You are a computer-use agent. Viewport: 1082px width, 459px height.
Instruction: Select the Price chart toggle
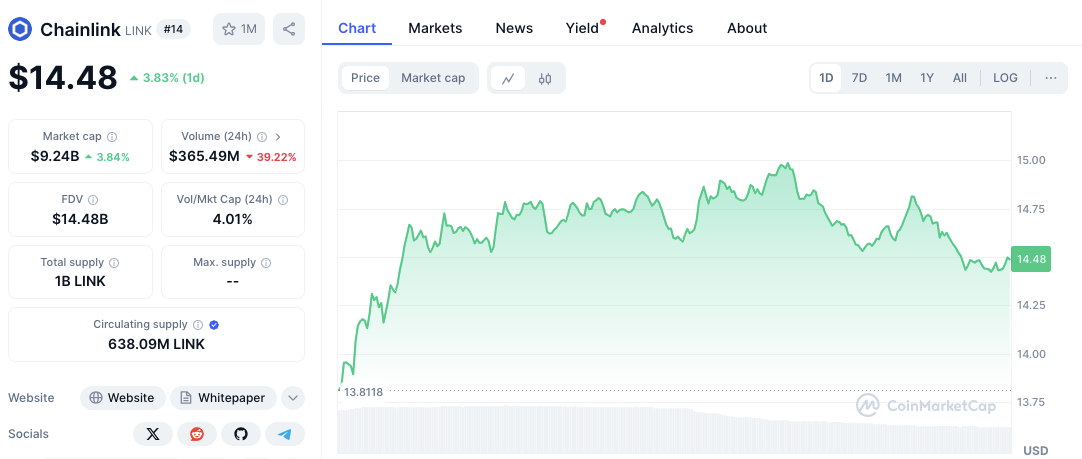click(x=365, y=78)
